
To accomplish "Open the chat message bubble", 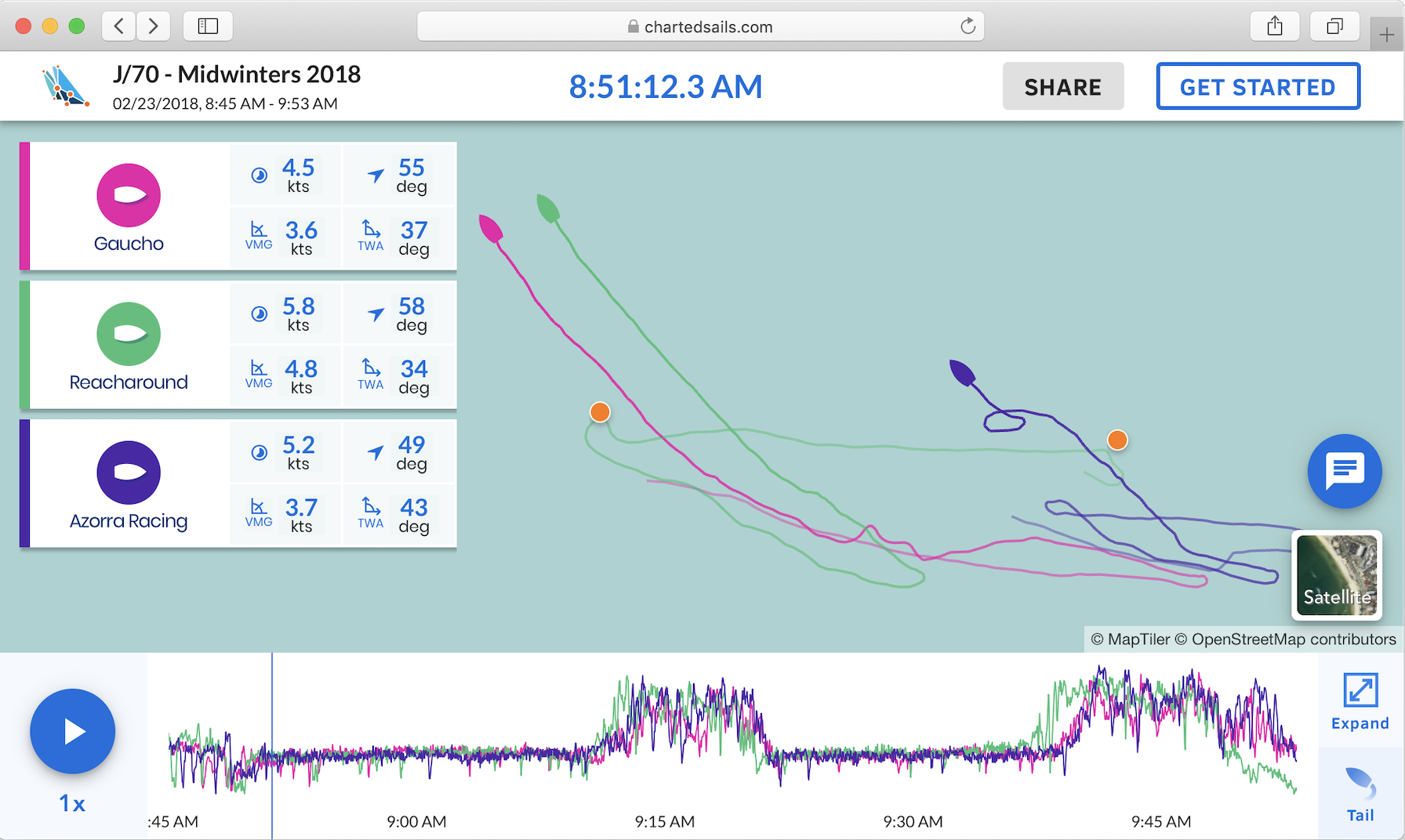I will [x=1344, y=471].
